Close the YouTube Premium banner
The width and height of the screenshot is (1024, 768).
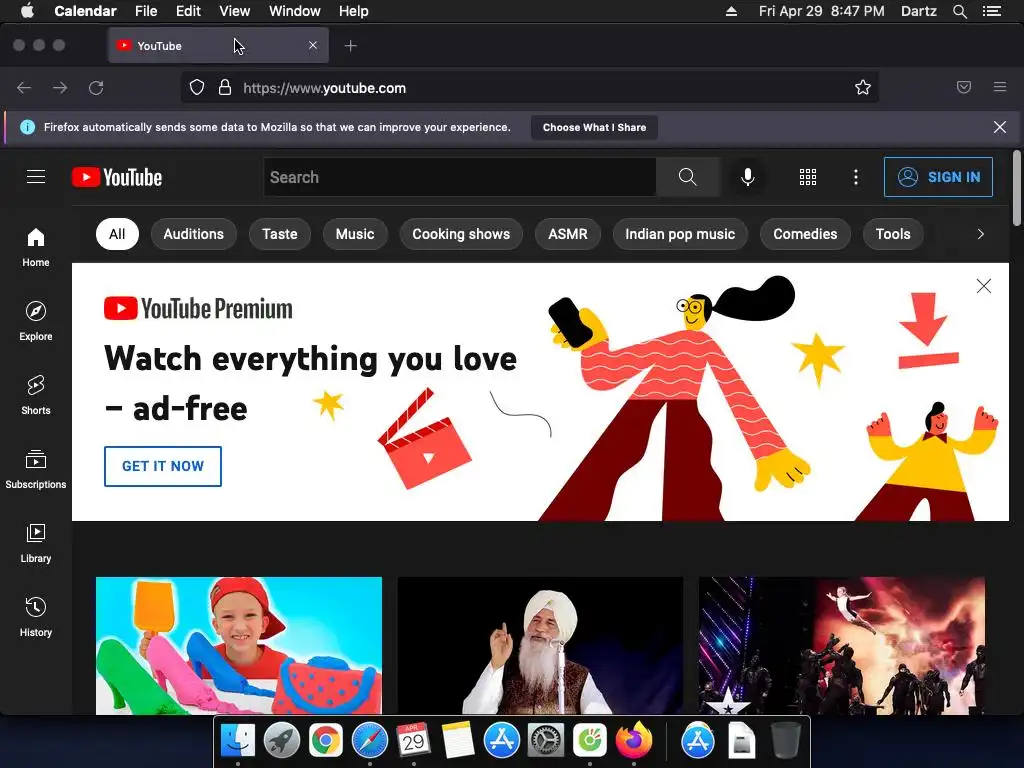click(984, 286)
